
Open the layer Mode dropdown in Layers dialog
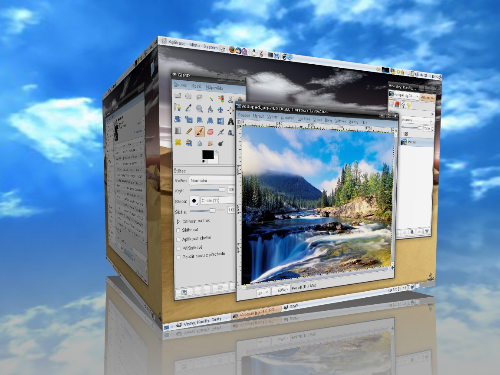coord(417,120)
